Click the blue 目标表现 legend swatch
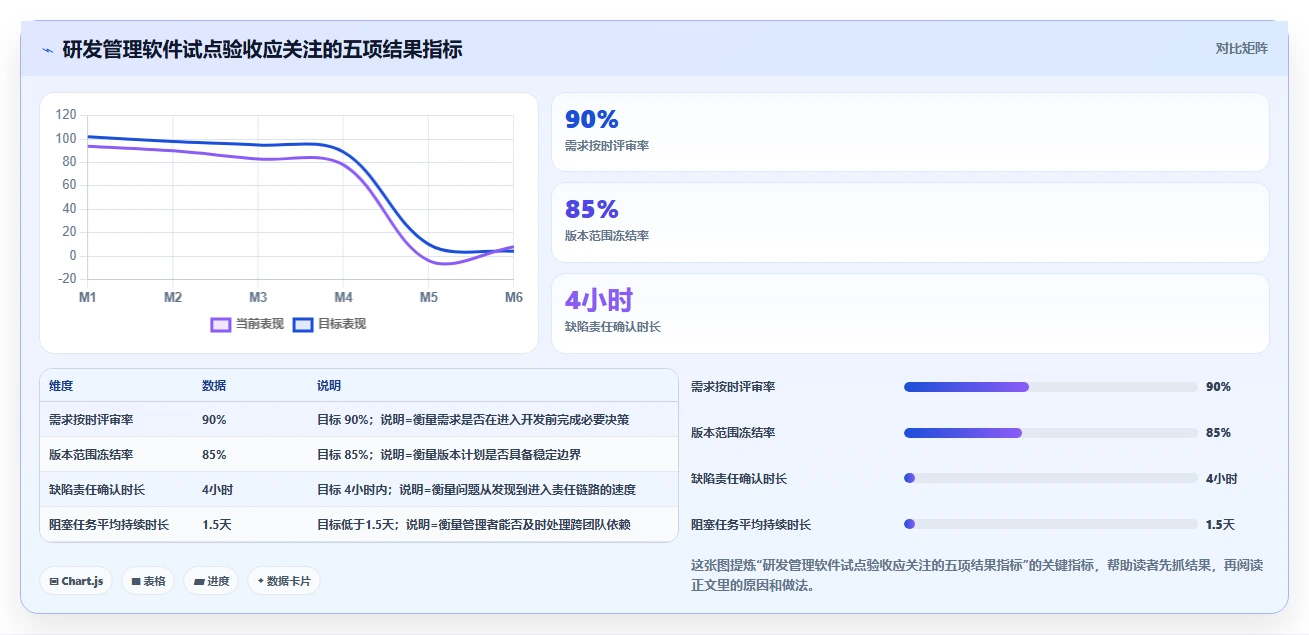The height and width of the screenshot is (635, 1309). [x=303, y=324]
